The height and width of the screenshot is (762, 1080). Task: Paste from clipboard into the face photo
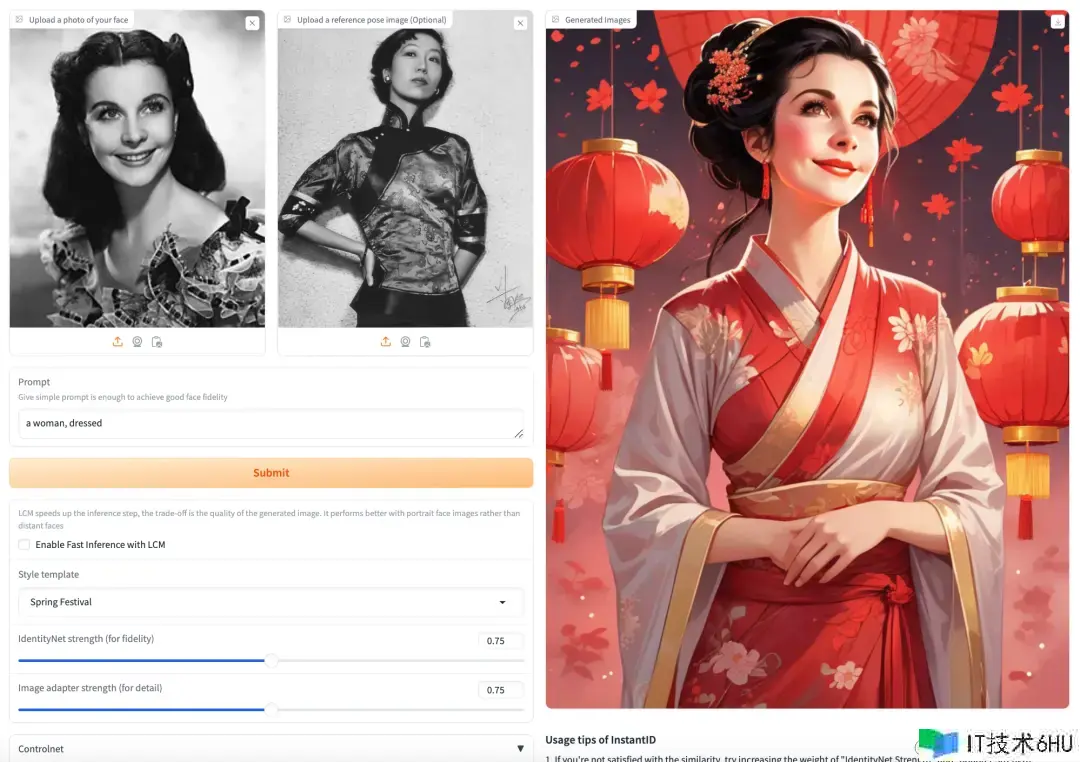click(x=157, y=342)
